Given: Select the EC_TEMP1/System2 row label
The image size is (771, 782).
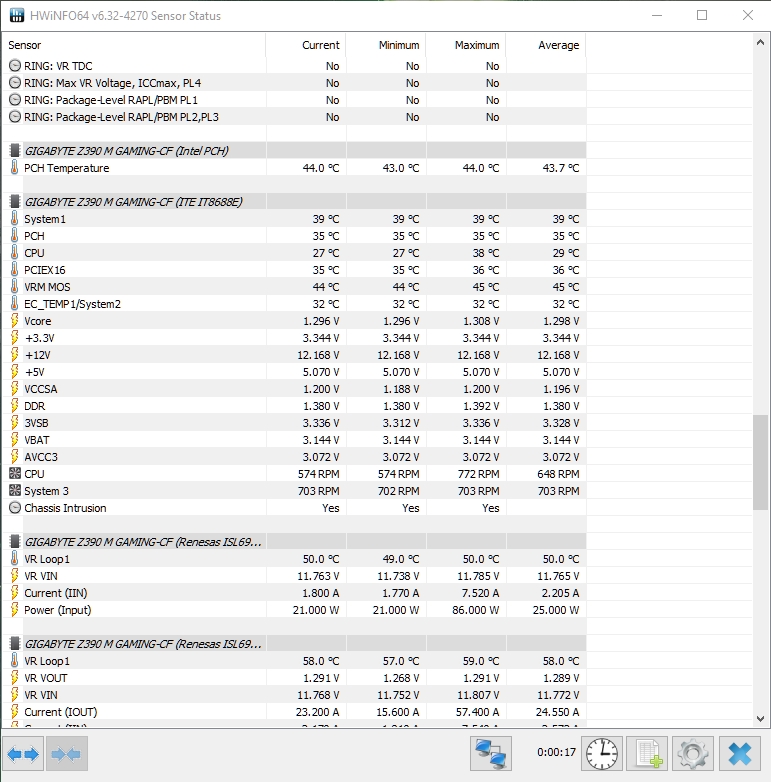Looking at the screenshot, I should (72, 304).
